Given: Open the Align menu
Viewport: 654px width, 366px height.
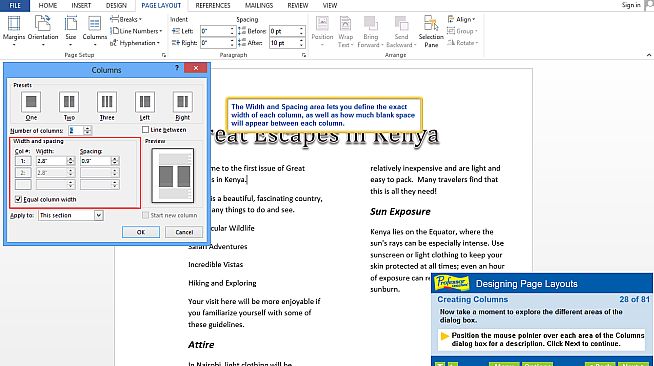Looking at the screenshot, I should click(x=461, y=19).
